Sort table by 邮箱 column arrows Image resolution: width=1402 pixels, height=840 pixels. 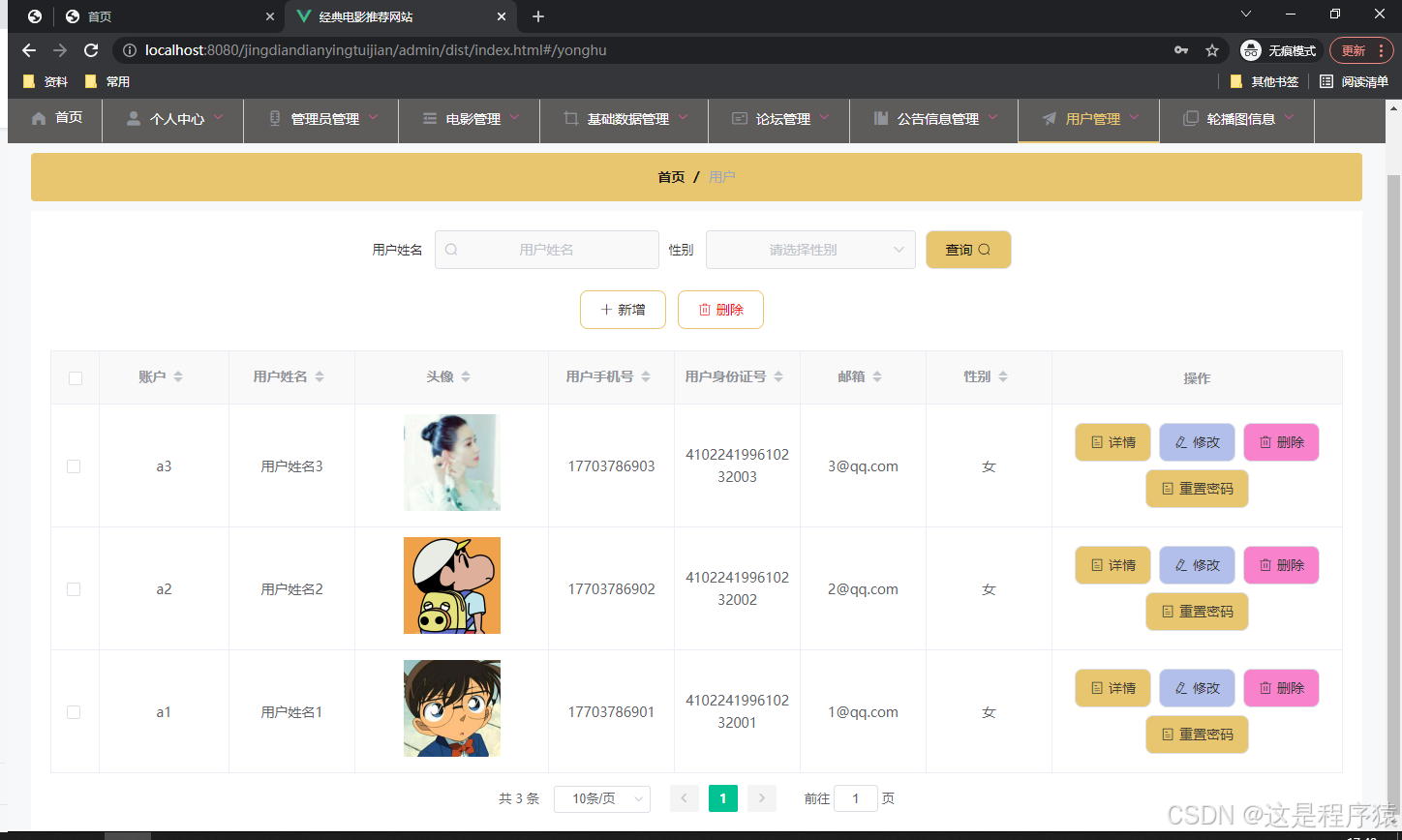point(877,376)
